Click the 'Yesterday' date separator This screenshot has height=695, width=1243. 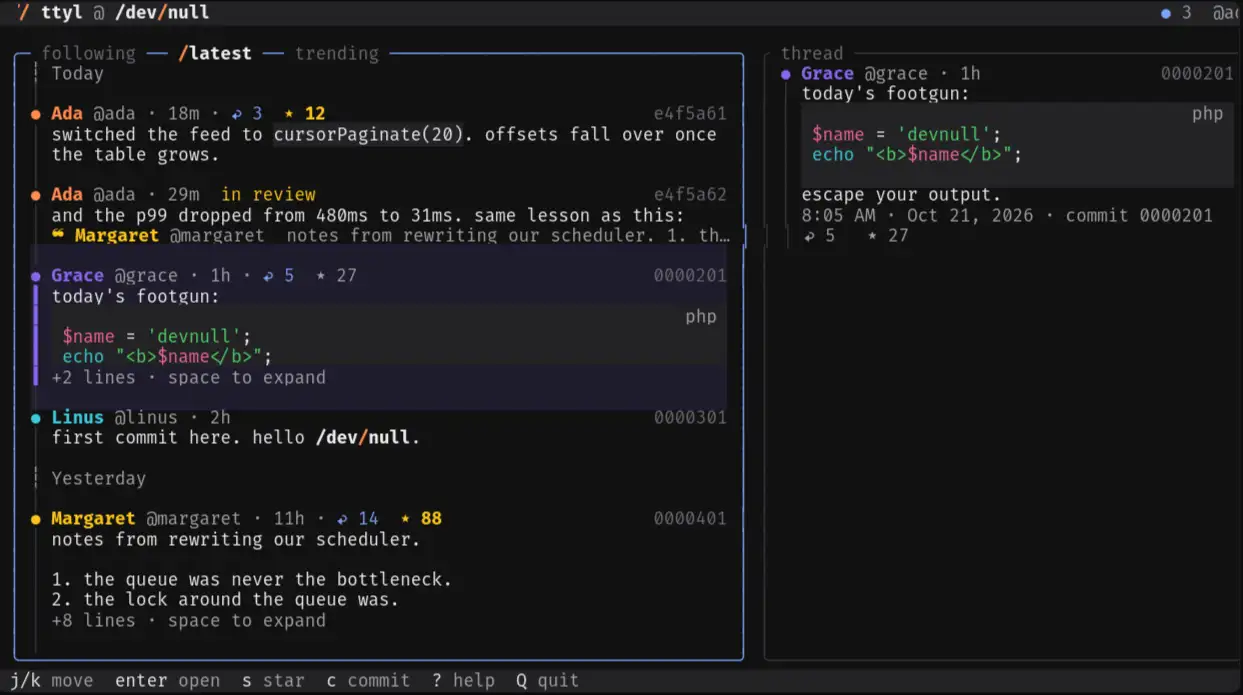[x=99, y=479]
